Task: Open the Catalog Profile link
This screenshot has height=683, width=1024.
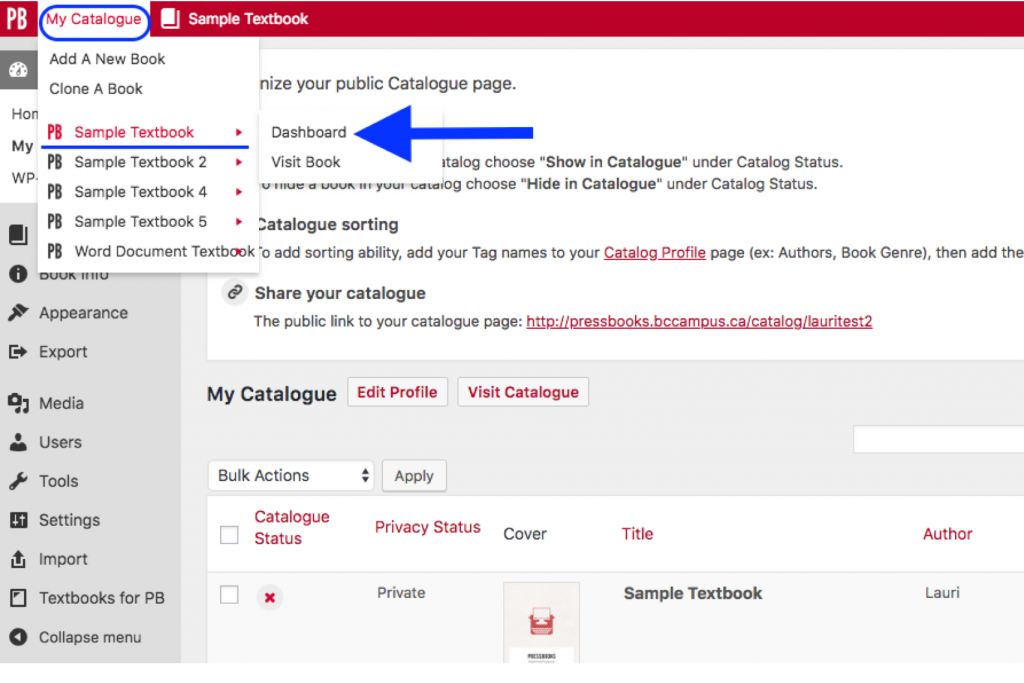Action: coord(654,253)
